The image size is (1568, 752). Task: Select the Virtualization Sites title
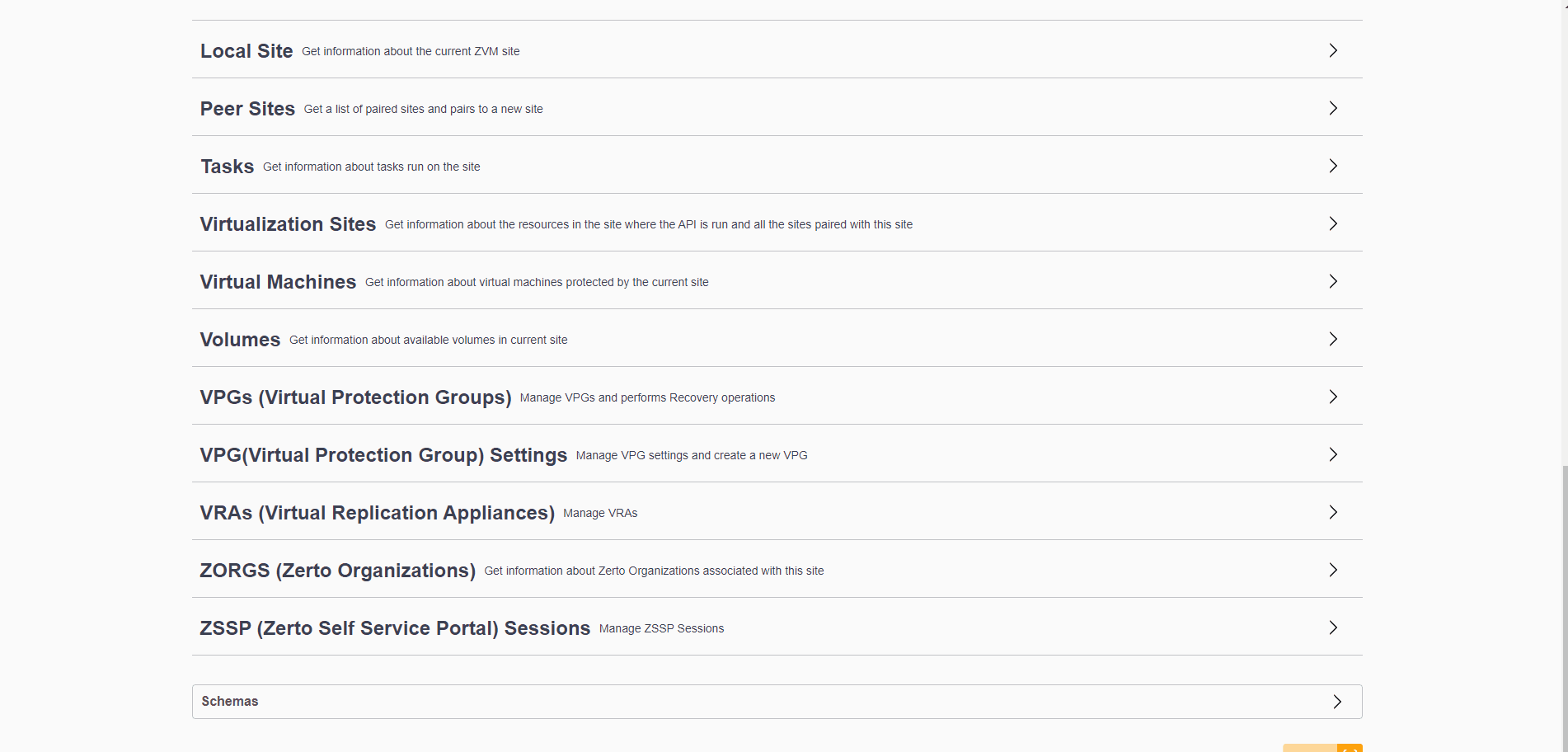pyautogui.click(x=288, y=224)
